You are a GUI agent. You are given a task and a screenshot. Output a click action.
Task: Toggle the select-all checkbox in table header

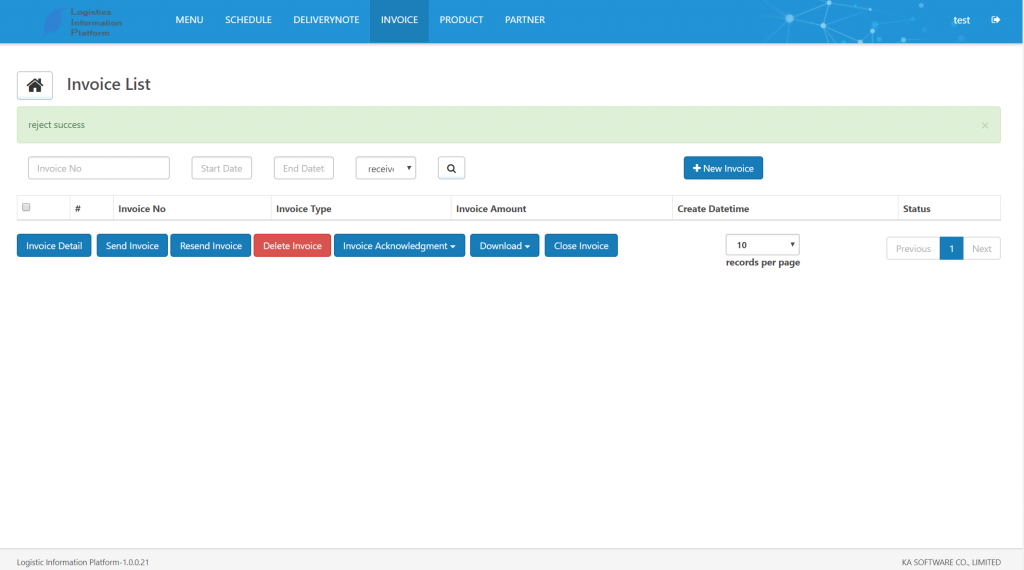(x=26, y=207)
